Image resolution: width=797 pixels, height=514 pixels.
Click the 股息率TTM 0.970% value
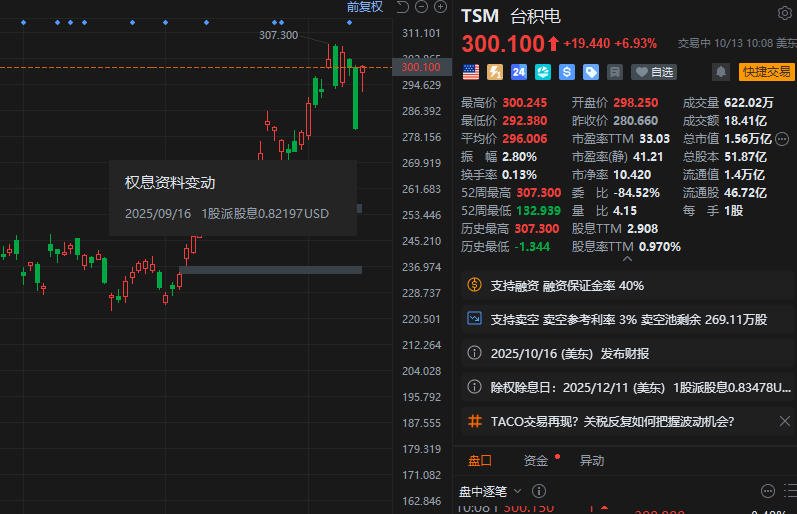pos(660,247)
